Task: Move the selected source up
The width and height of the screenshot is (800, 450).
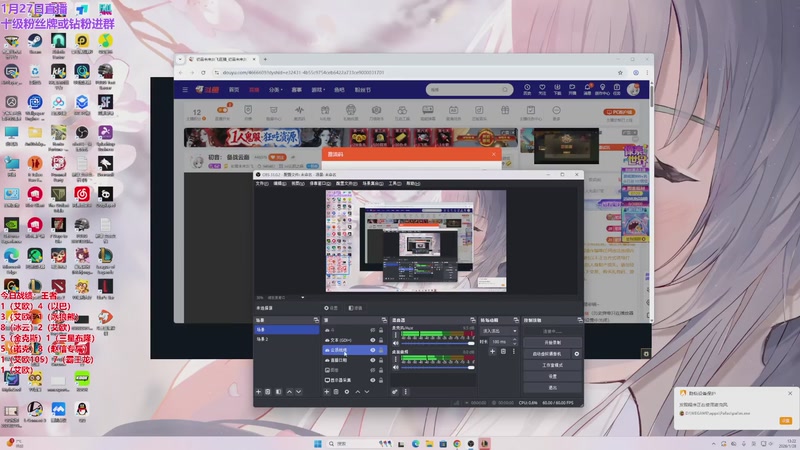Action: pyautogui.click(x=358, y=392)
